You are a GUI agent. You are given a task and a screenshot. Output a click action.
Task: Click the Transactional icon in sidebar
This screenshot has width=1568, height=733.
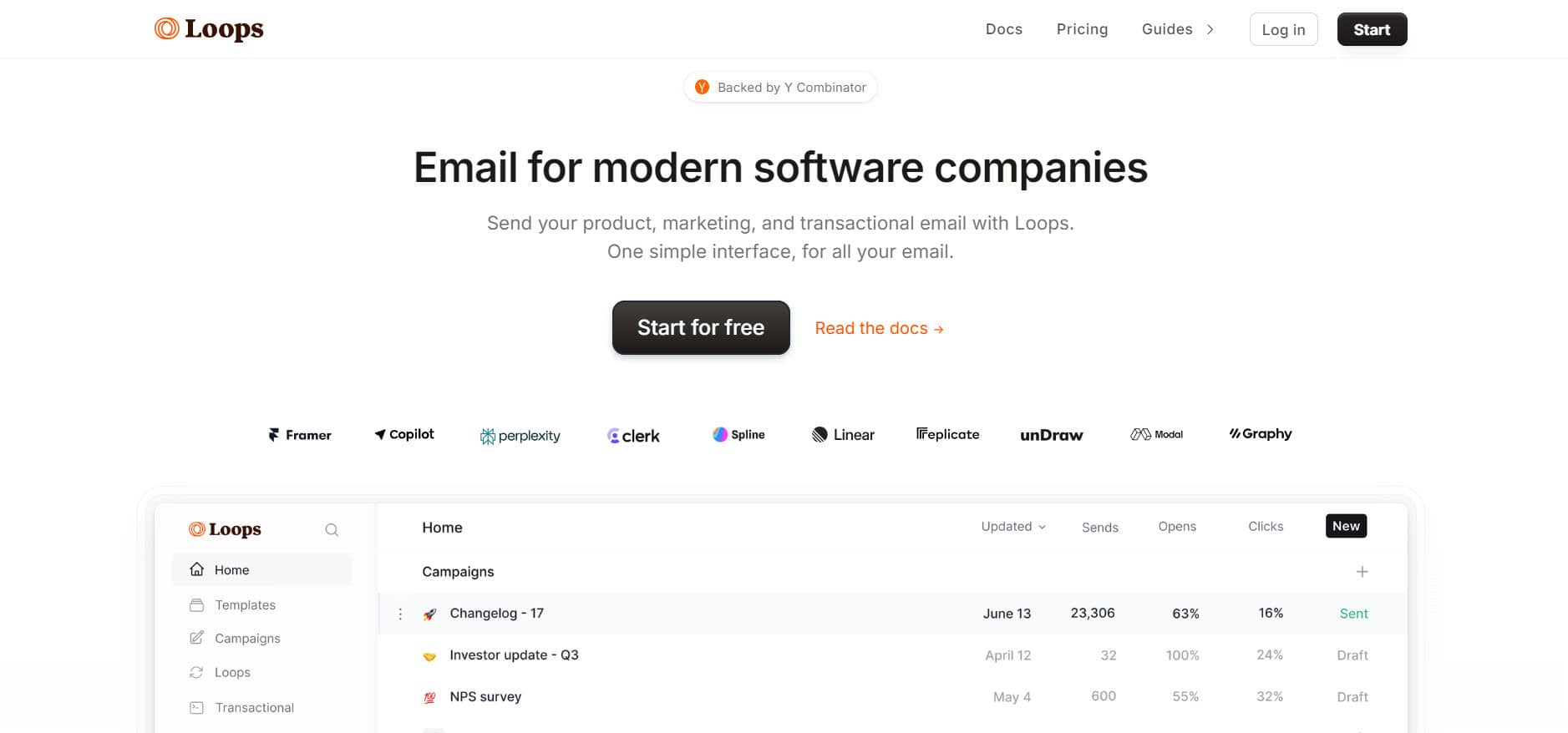[196, 708]
